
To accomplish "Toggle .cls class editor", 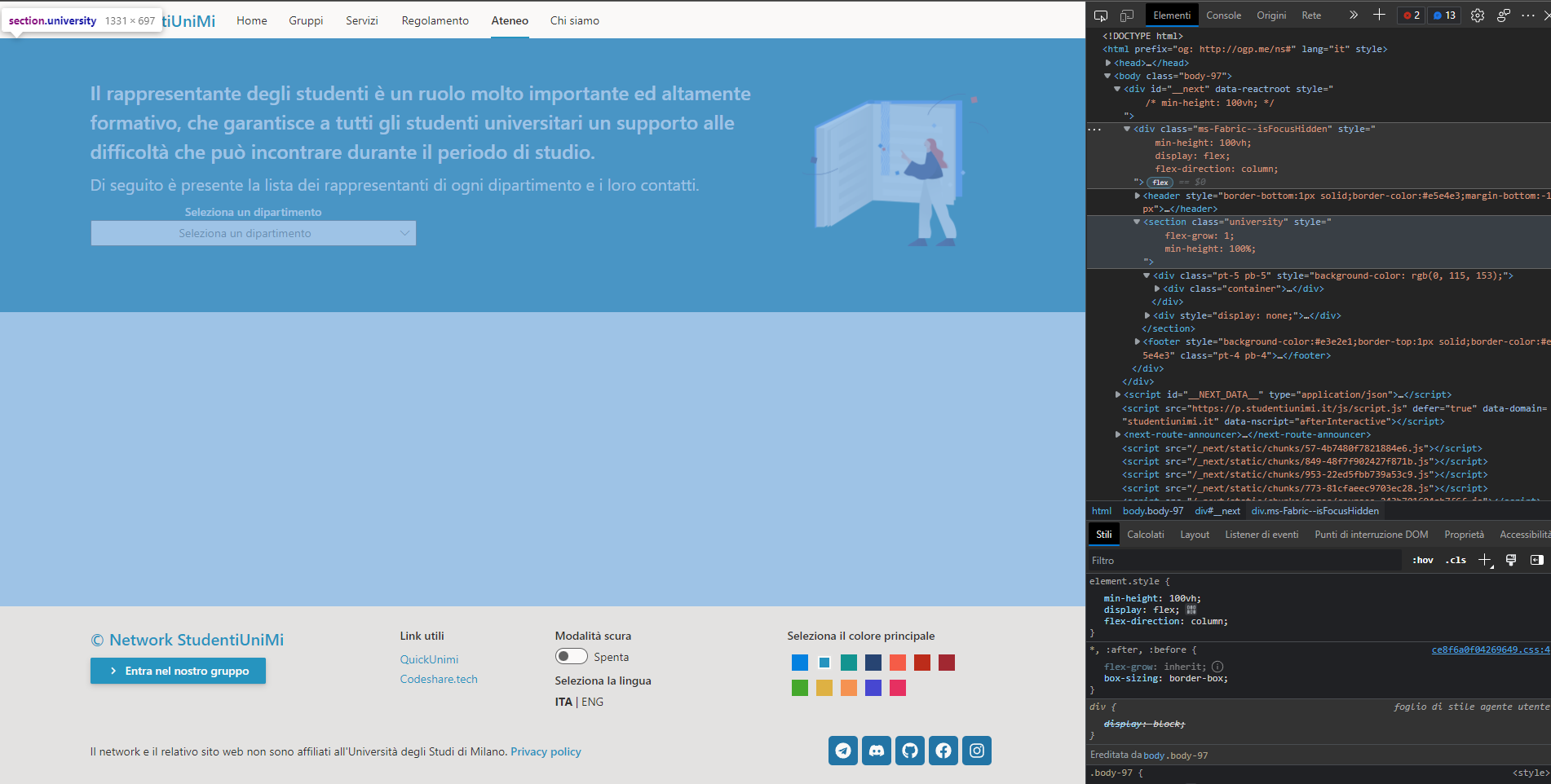I will 1456,560.
